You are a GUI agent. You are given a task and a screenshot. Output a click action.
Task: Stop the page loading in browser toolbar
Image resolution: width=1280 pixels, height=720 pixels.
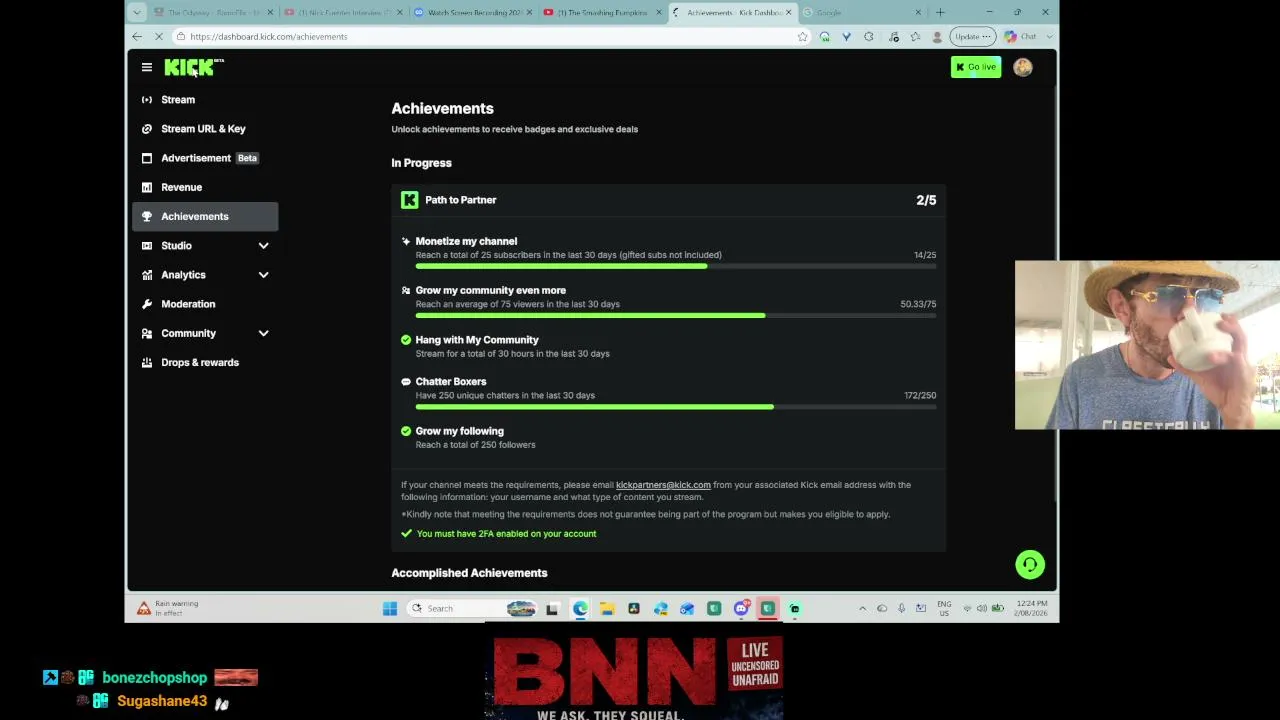(x=158, y=36)
